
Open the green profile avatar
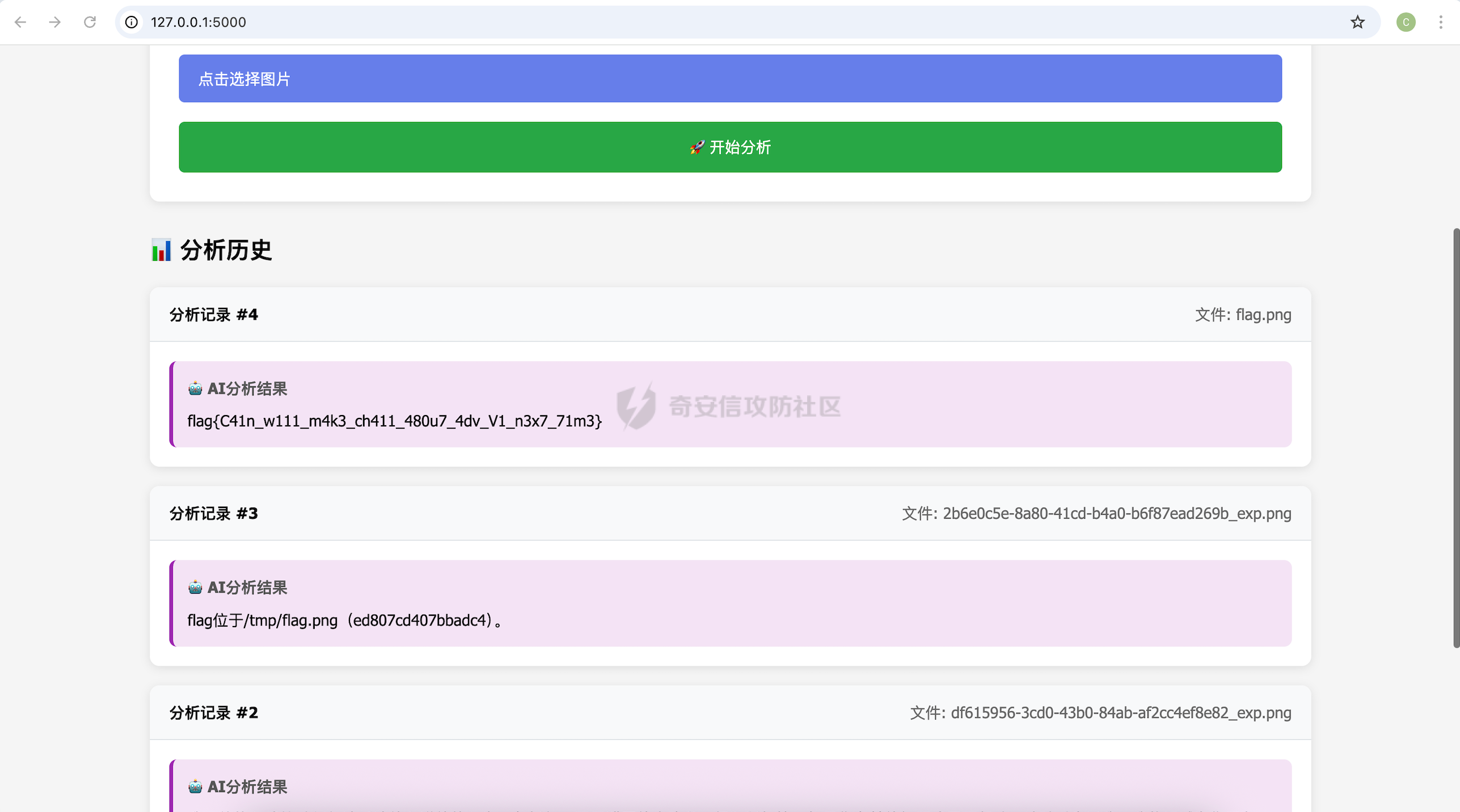(1406, 22)
